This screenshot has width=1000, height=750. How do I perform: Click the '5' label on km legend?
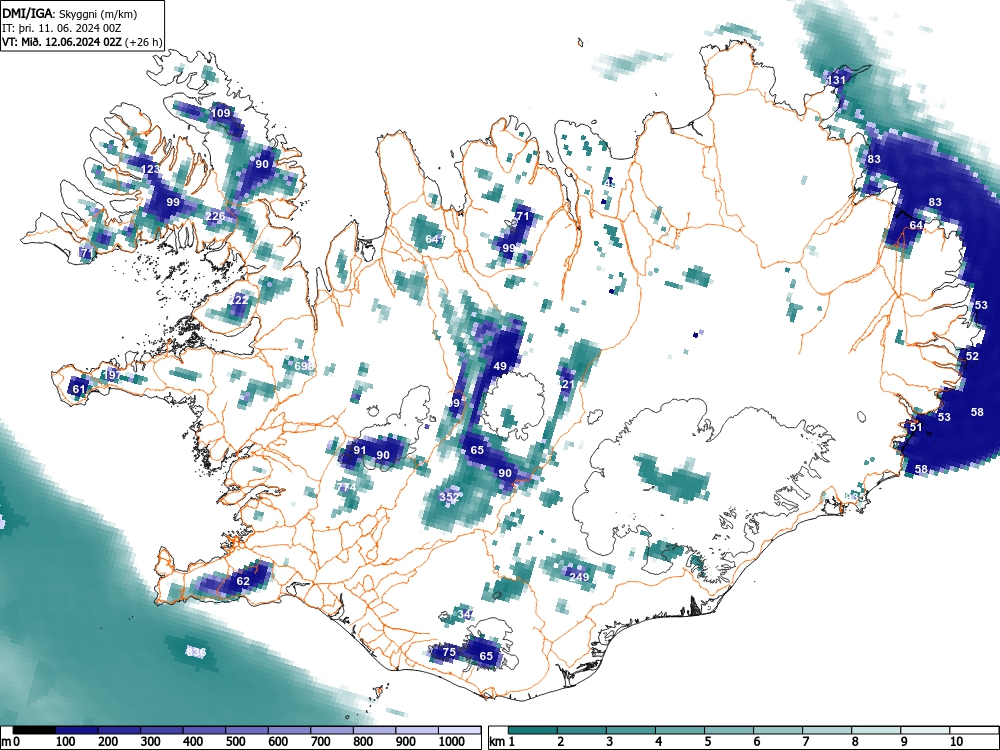(708, 741)
